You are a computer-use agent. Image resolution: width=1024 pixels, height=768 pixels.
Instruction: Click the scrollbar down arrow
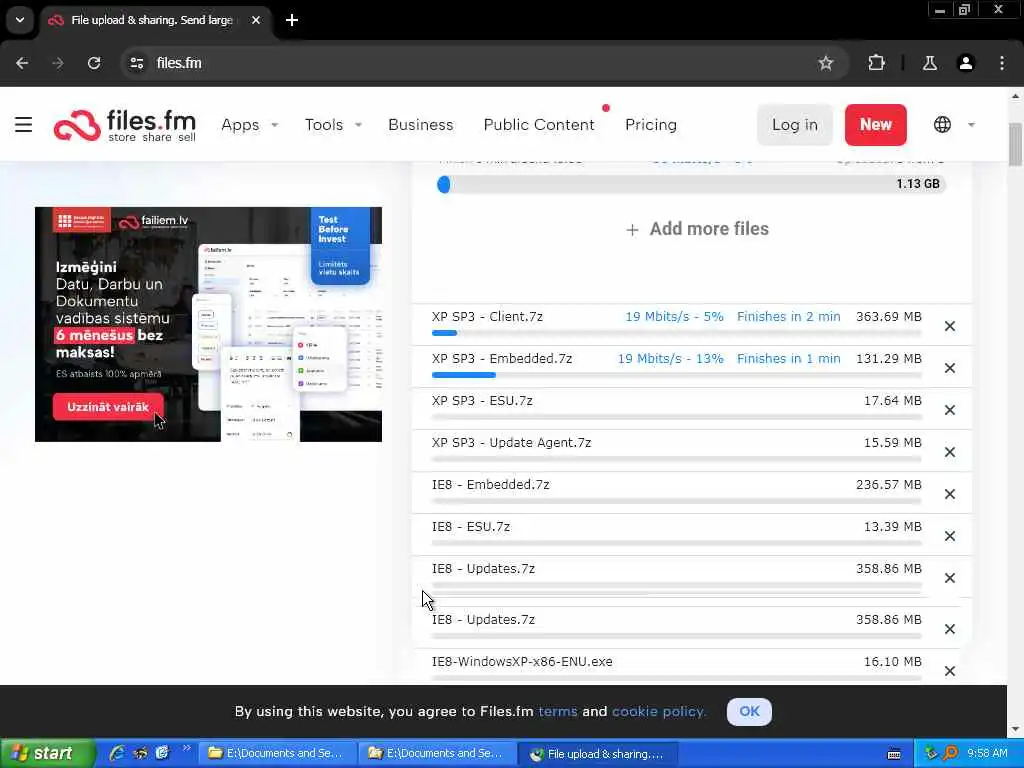[x=1015, y=729]
